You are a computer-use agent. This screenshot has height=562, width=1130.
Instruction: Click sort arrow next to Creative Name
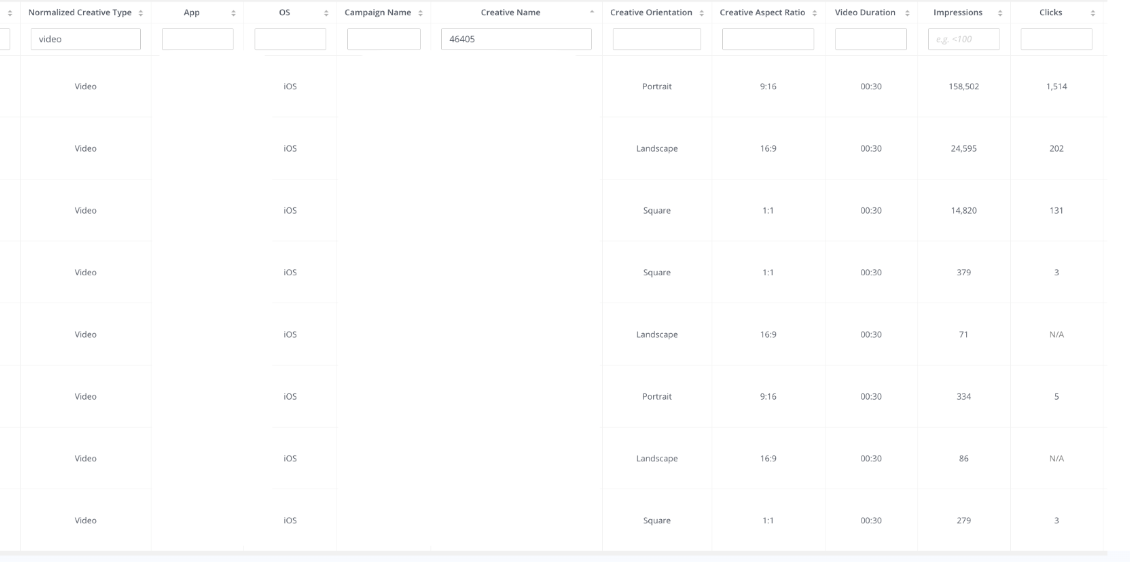(592, 13)
